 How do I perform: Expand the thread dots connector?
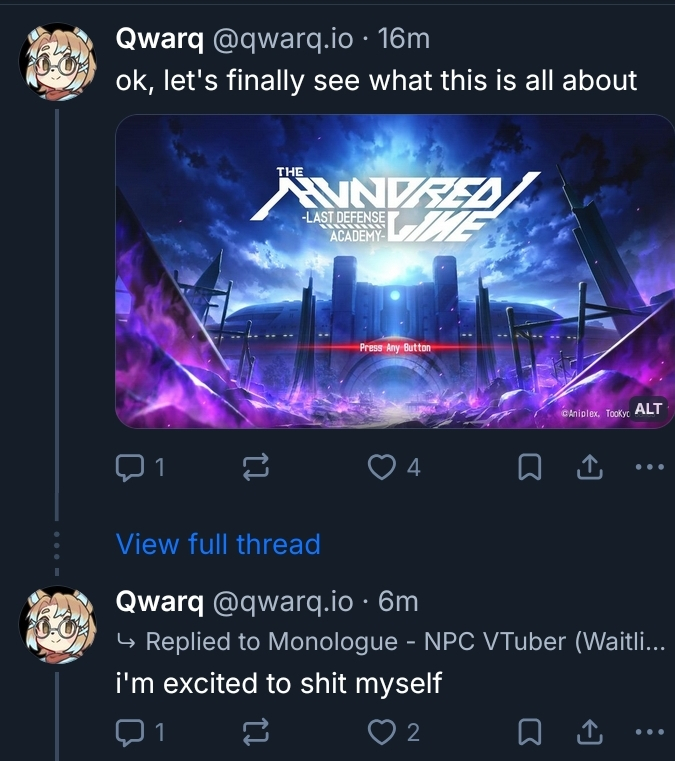tap(57, 545)
